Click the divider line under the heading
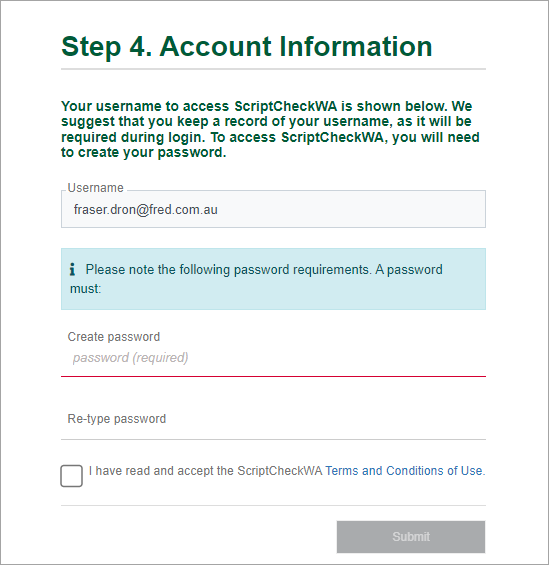549x565 pixels. pyautogui.click(x=273, y=68)
